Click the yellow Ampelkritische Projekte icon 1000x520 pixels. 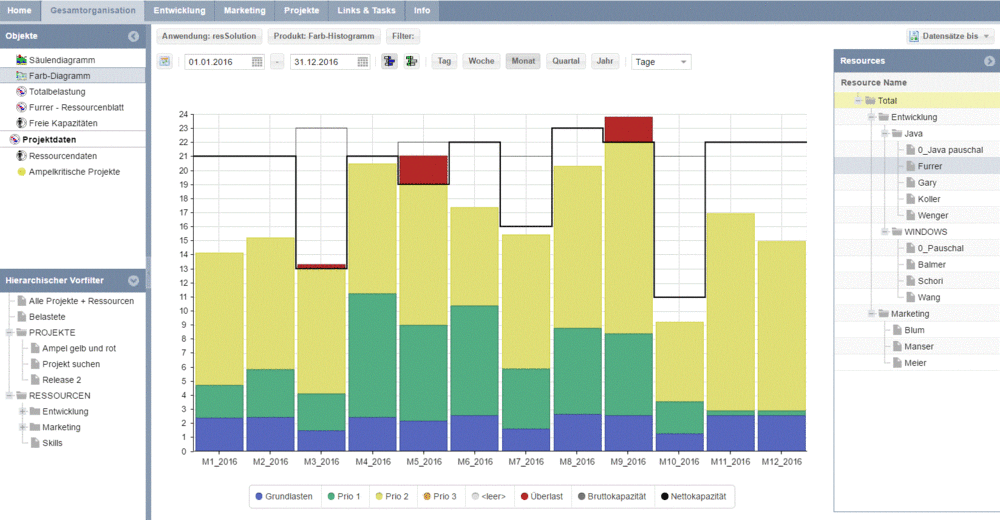[21, 172]
